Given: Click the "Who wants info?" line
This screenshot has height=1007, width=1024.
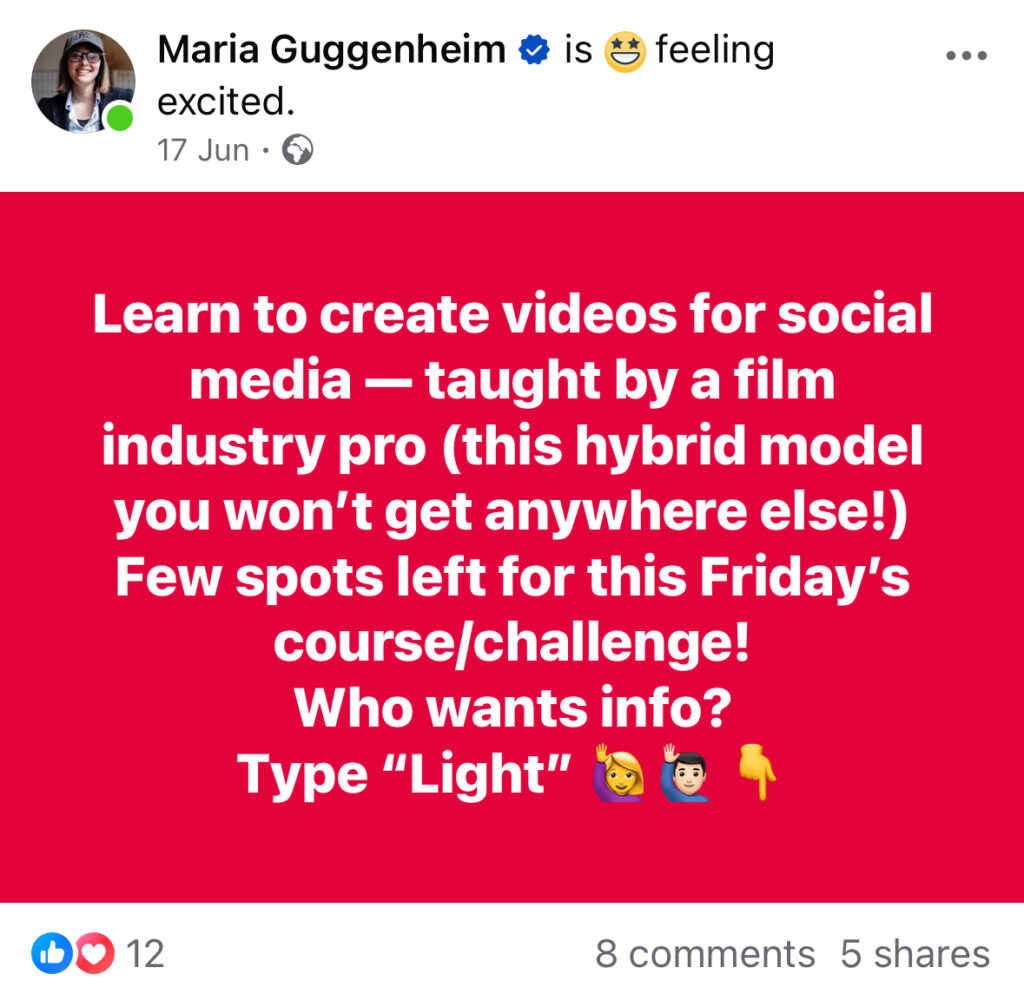Looking at the screenshot, I should tap(512, 707).
